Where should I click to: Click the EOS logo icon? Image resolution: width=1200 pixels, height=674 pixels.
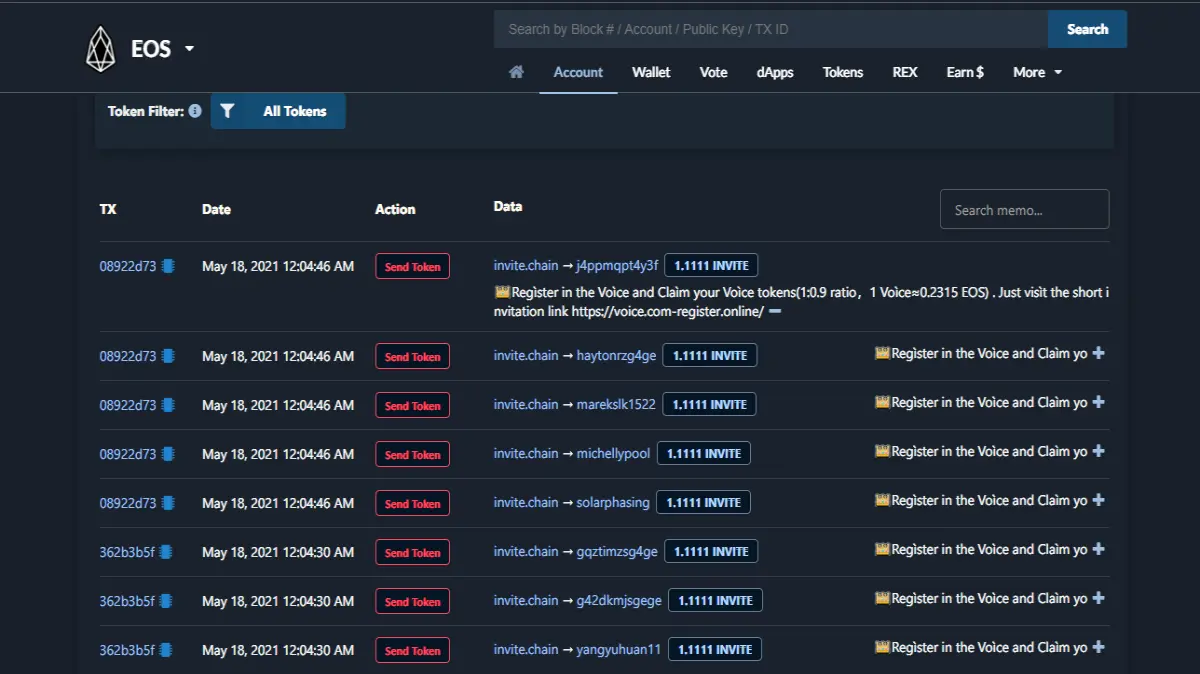tap(100, 49)
